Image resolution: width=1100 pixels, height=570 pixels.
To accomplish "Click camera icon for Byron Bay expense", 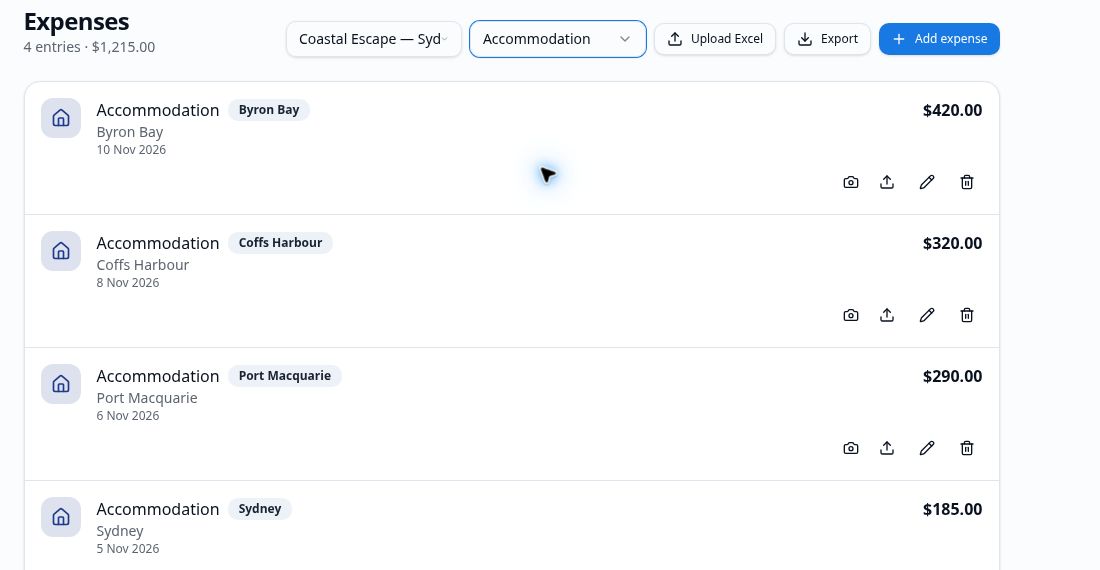I will point(850,182).
